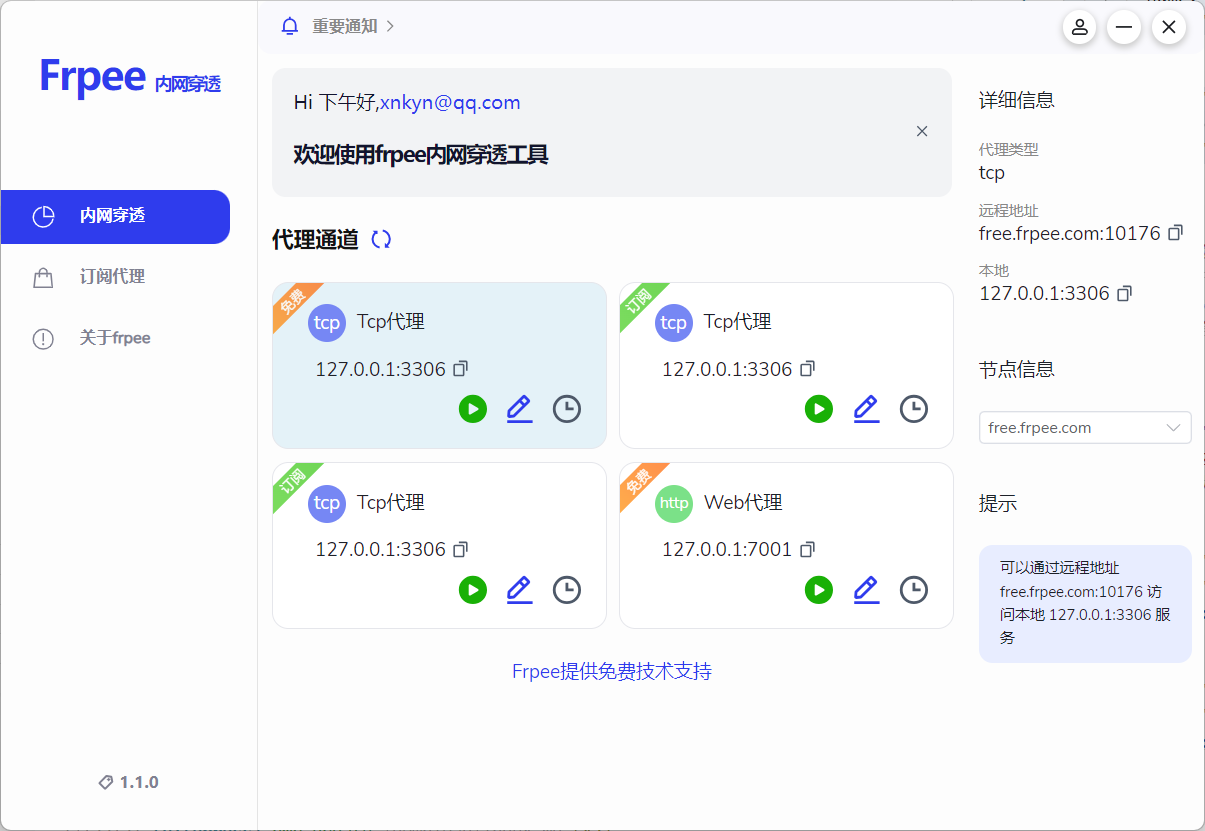Open clock icon on 免费 Tcp代理 card
This screenshot has height=831, width=1205.
coord(567,408)
